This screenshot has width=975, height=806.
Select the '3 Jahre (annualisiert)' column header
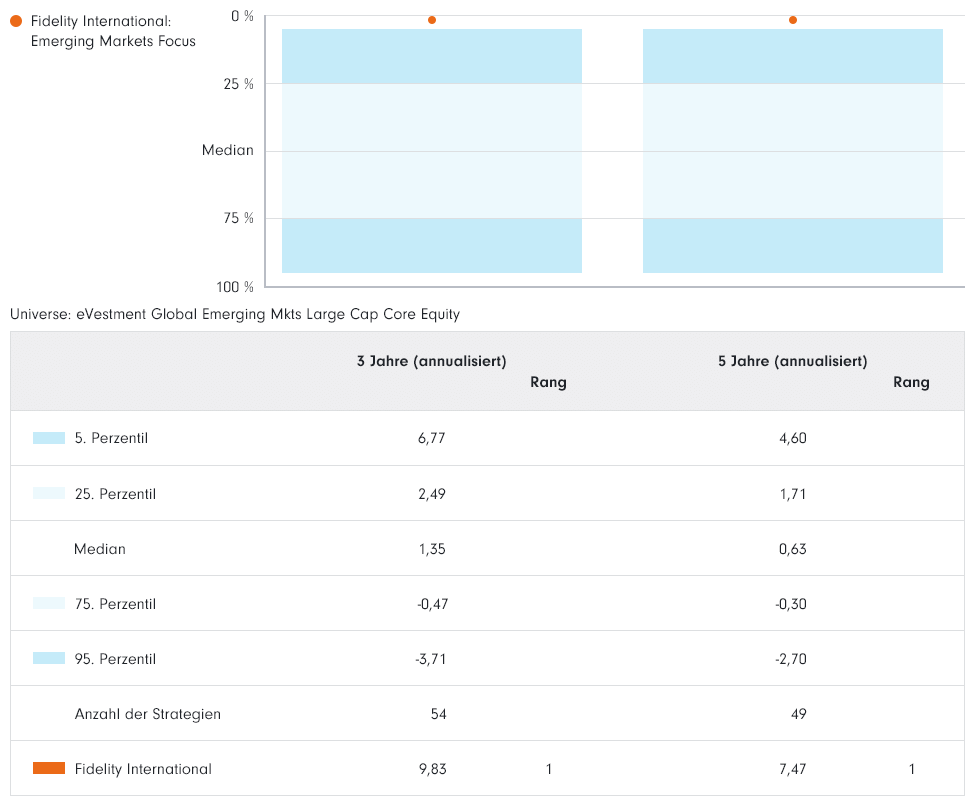point(432,361)
